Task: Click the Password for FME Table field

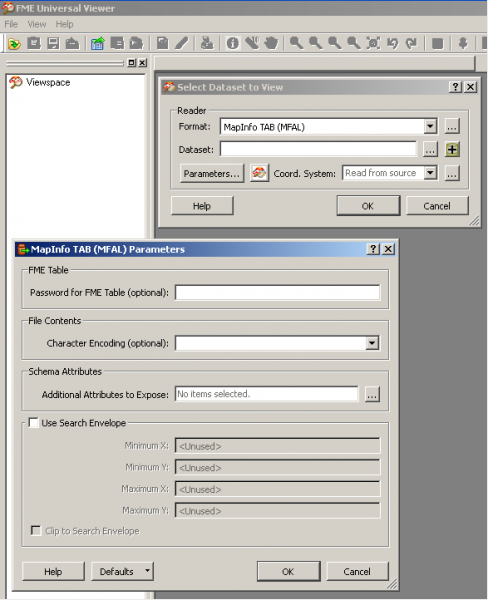Action: coord(277,292)
